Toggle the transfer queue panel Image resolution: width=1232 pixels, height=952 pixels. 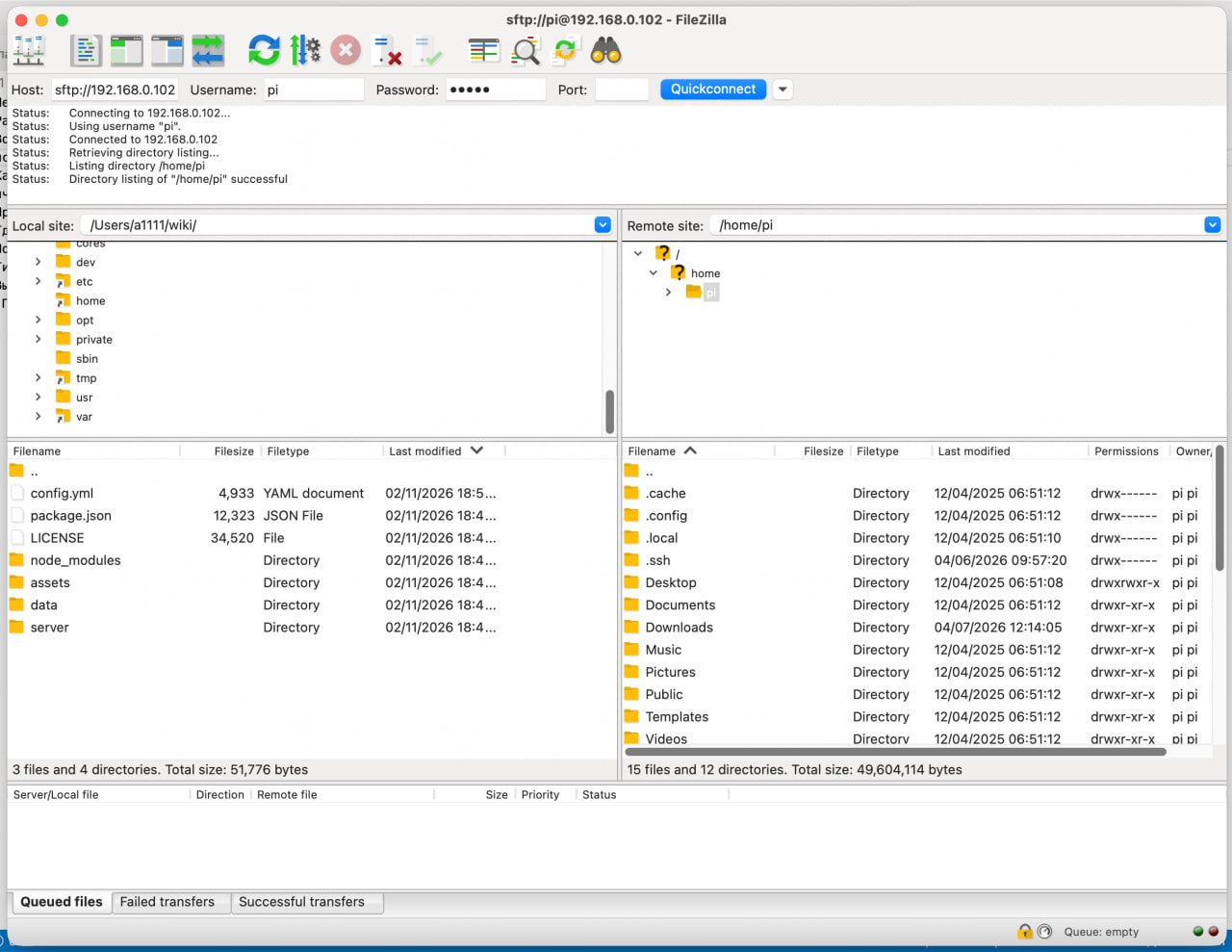(x=209, y=50)
